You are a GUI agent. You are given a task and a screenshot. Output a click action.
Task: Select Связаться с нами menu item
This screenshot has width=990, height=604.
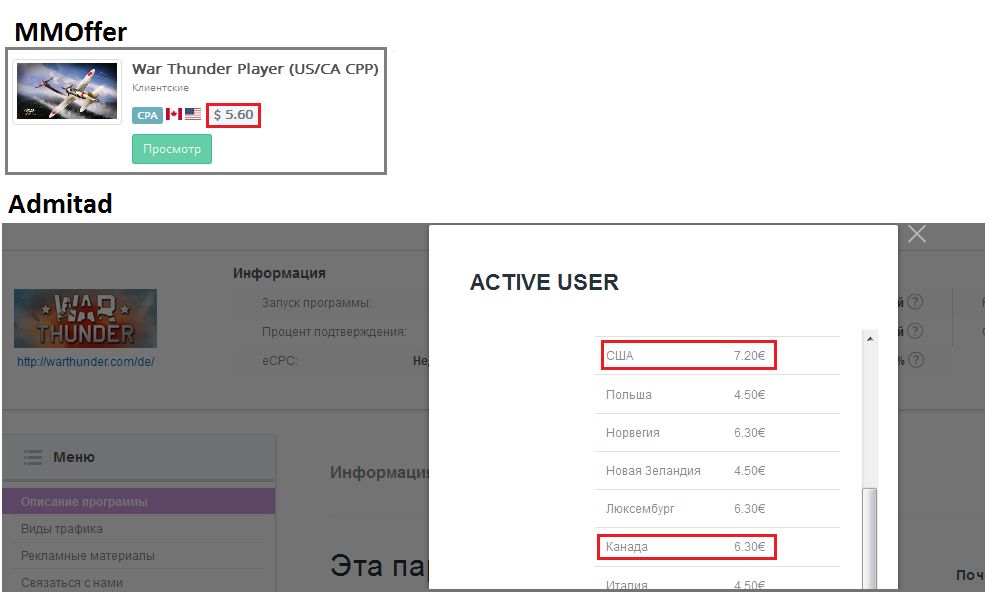click(72, 582)
